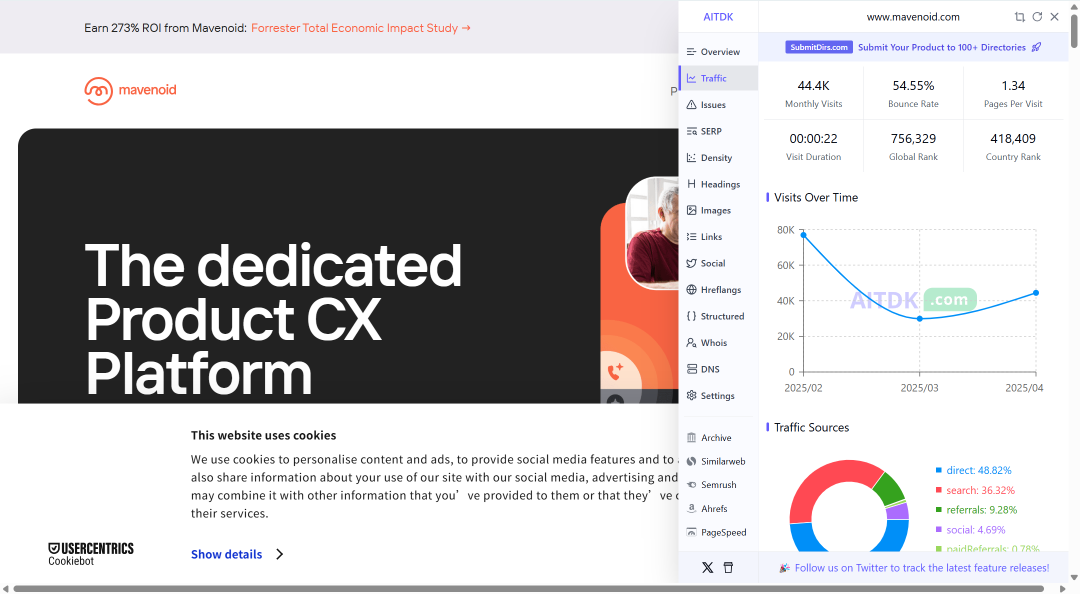Click the elderly man photo thumbnail
1080x594 pixels.
click(652, 232)
